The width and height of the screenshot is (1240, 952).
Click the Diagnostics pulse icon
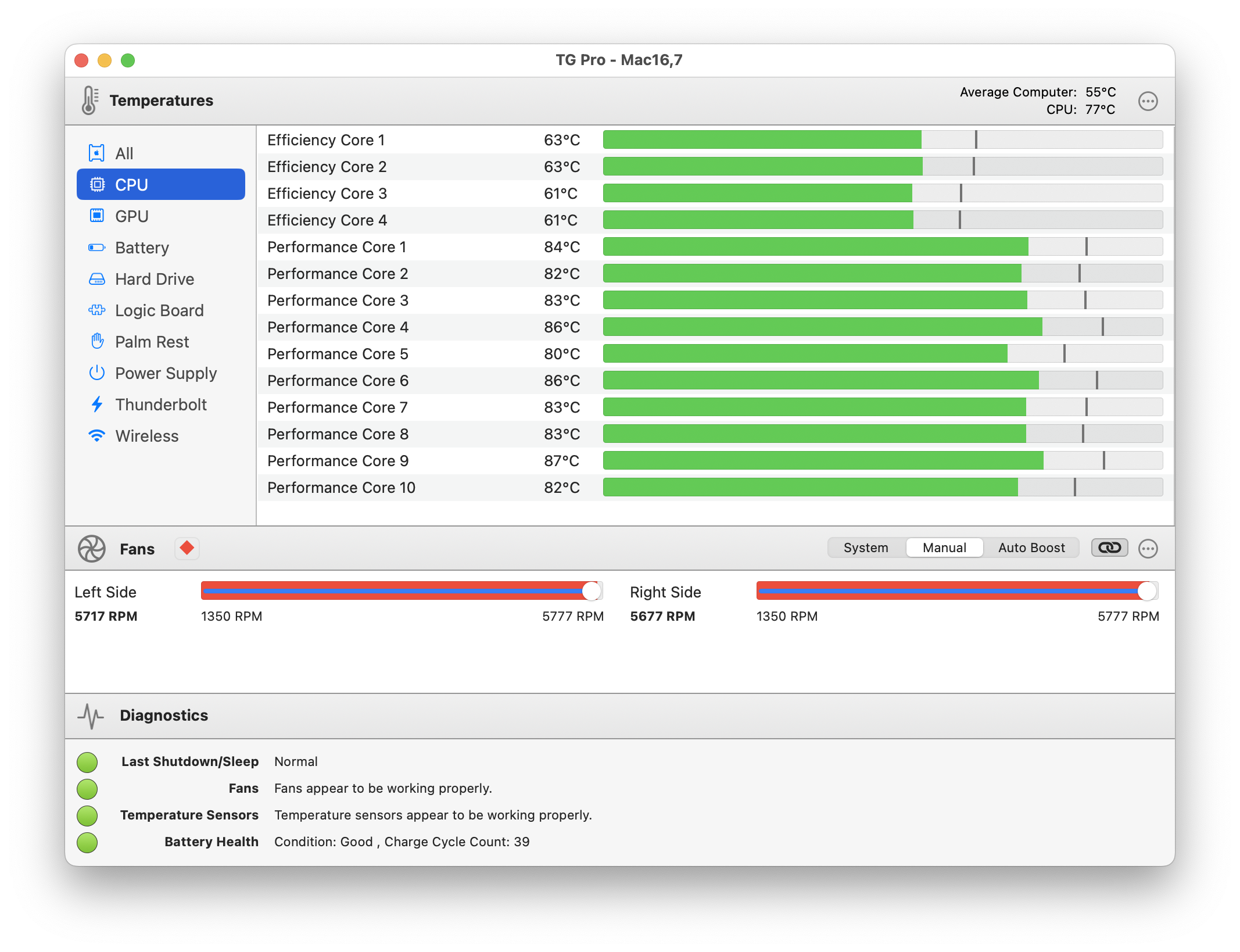coord(91,716)
